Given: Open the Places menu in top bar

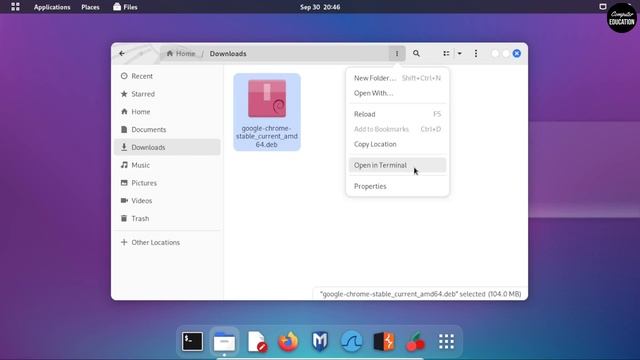Looking at the screenshot, I should (x=90, y=7).
